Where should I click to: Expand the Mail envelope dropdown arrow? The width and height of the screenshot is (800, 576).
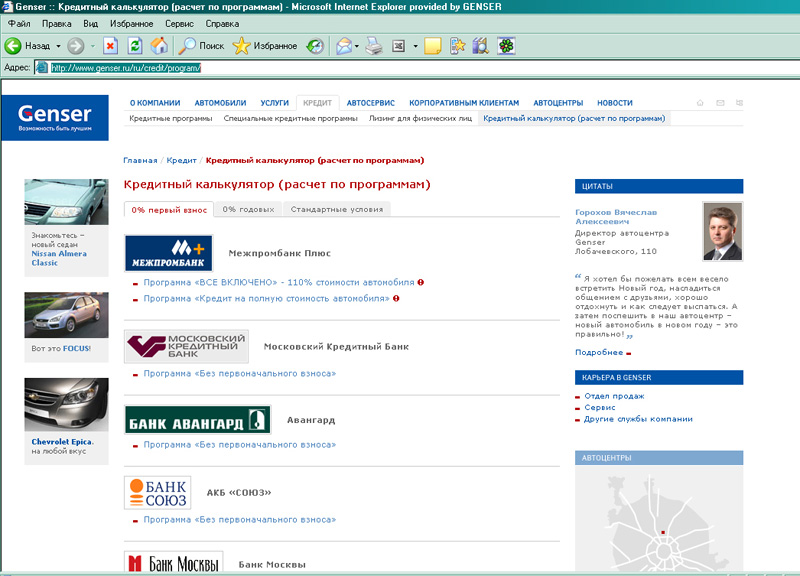click(x=357, y=46)
